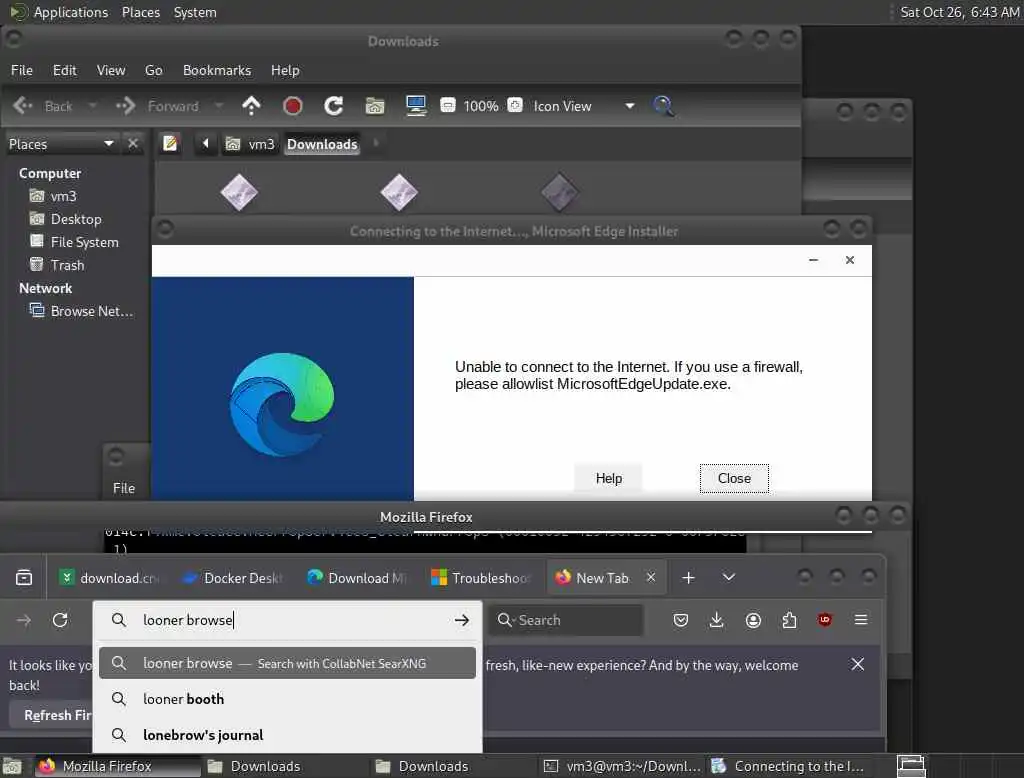Click the go arrow in URL bar
1024x778 pixels.
click(x=462, y=620)
